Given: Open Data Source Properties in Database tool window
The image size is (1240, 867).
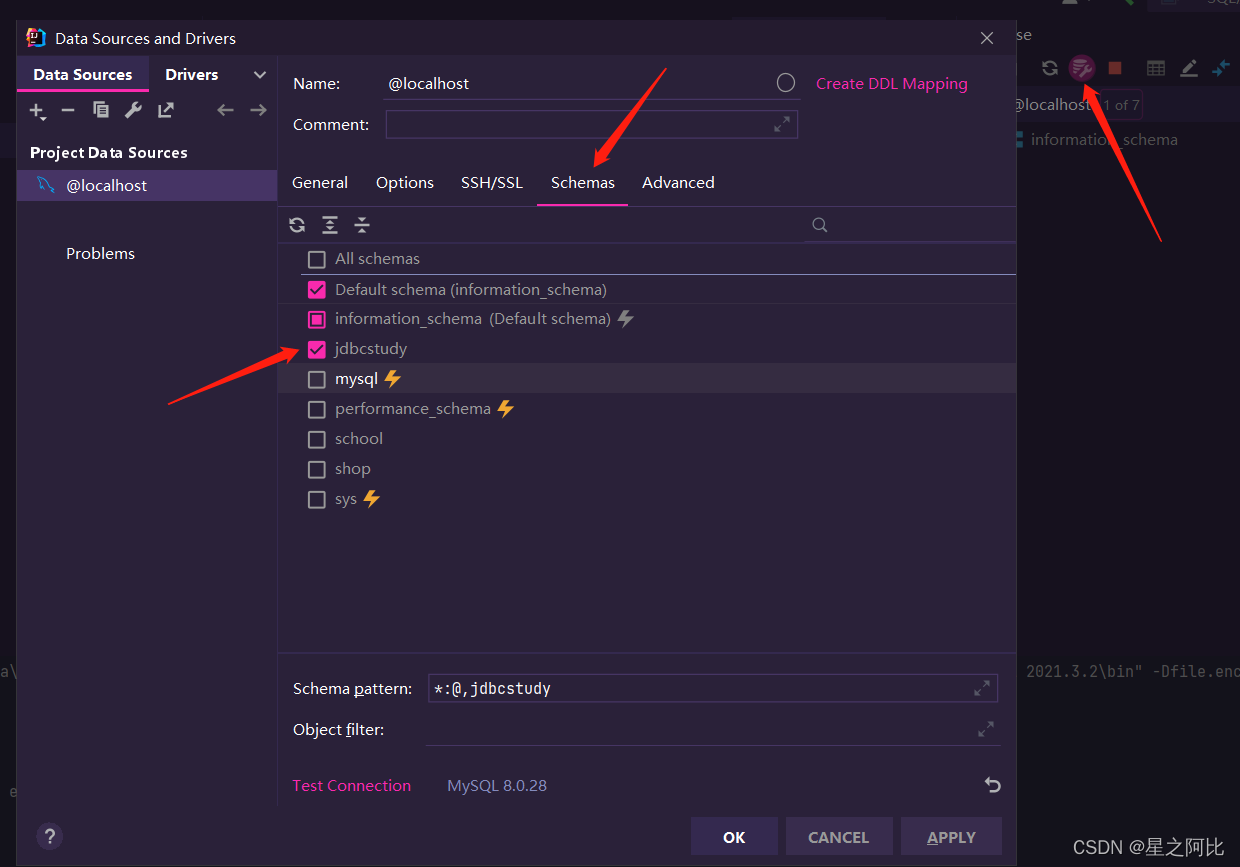Looking at the screenshot, I should coord(1082,68).
